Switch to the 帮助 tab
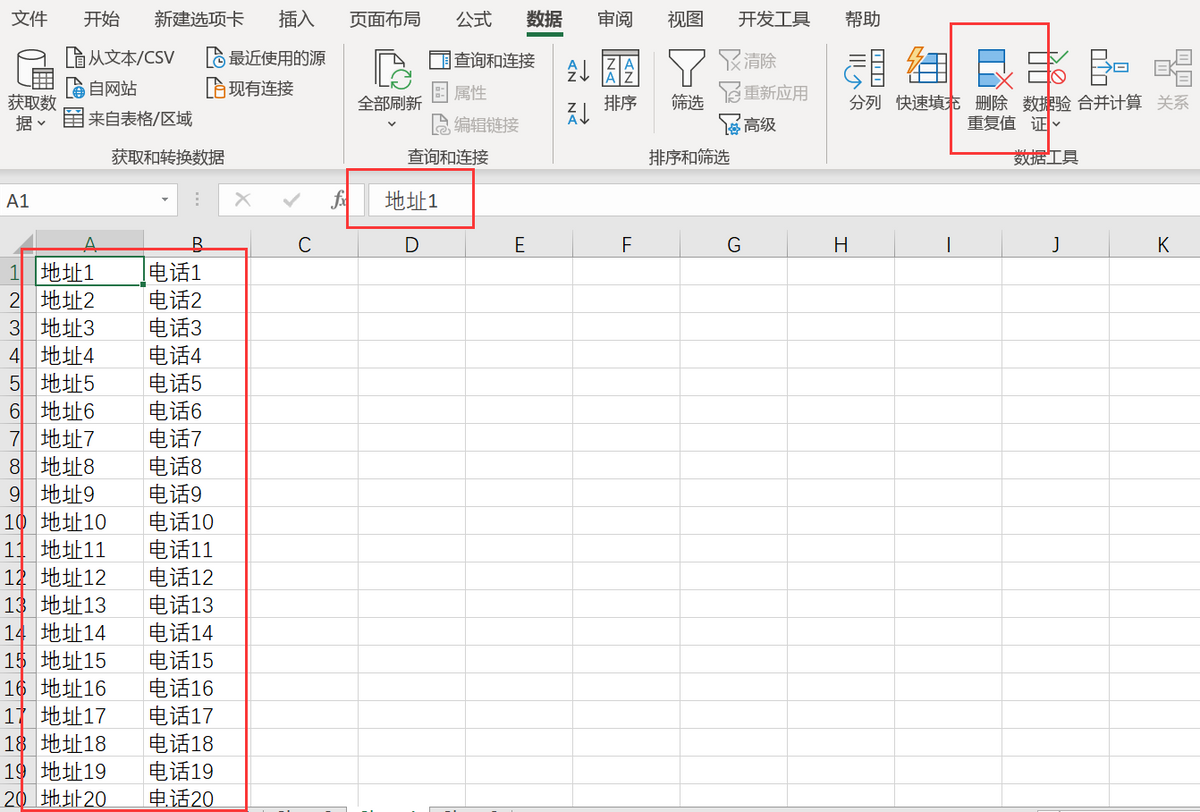 (863, 19)
